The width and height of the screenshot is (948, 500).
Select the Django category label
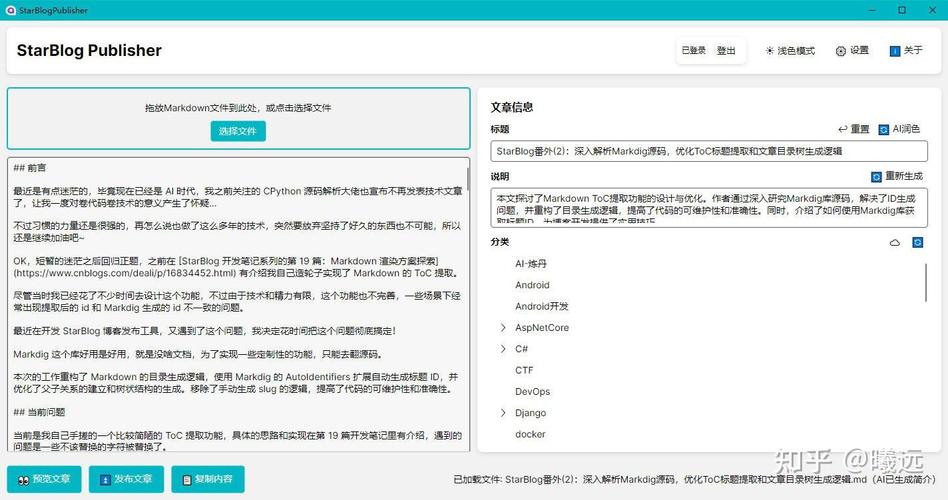point(530,413)
